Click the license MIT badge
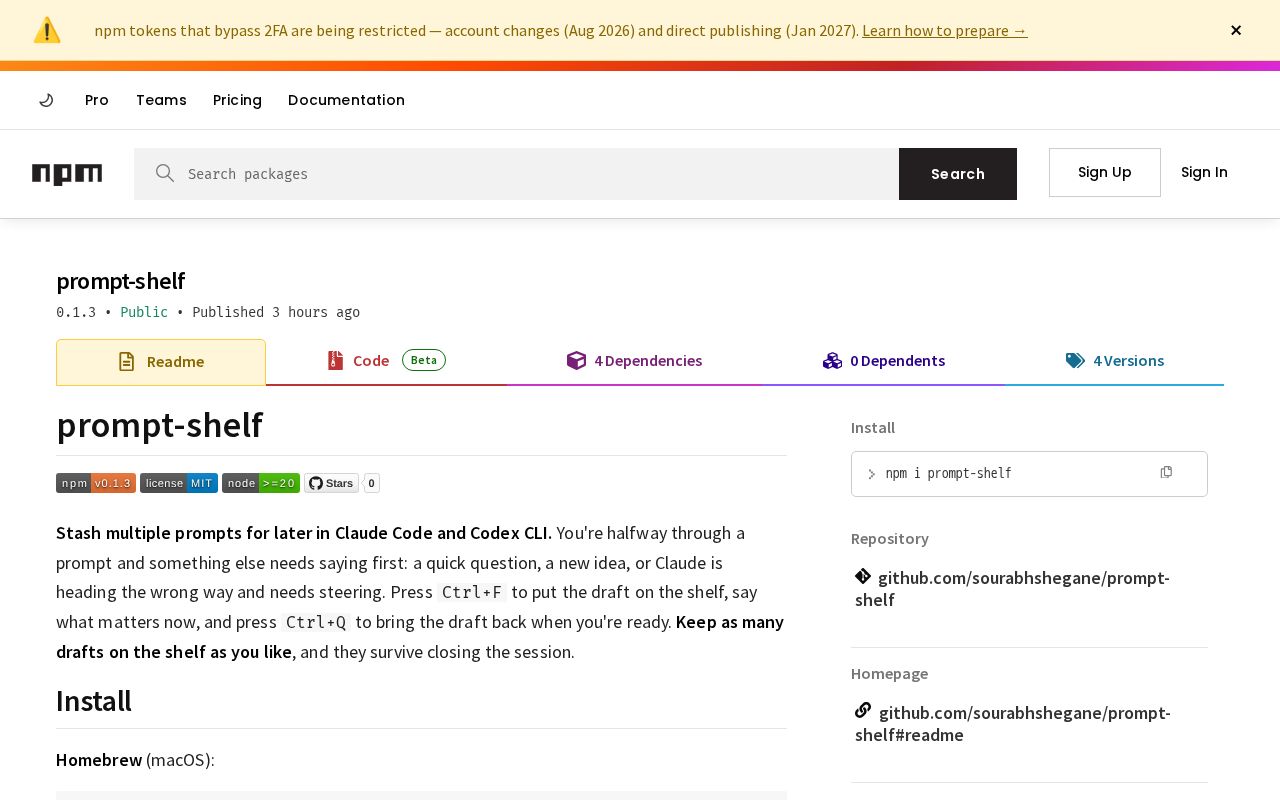Screen dimensions: 1280x800 tap(179, 483)
